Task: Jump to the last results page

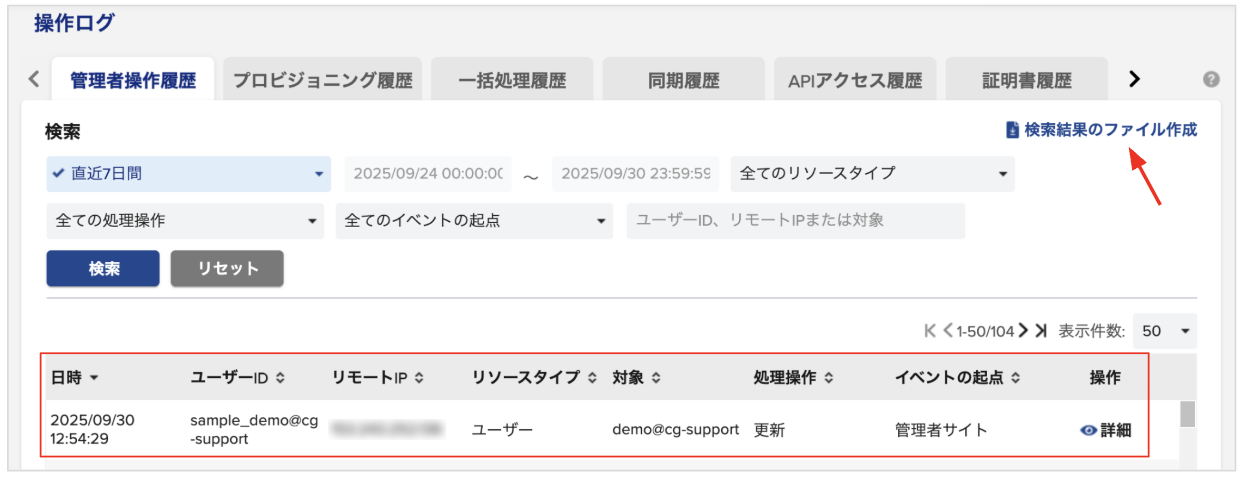Action: pos(1041,330)
